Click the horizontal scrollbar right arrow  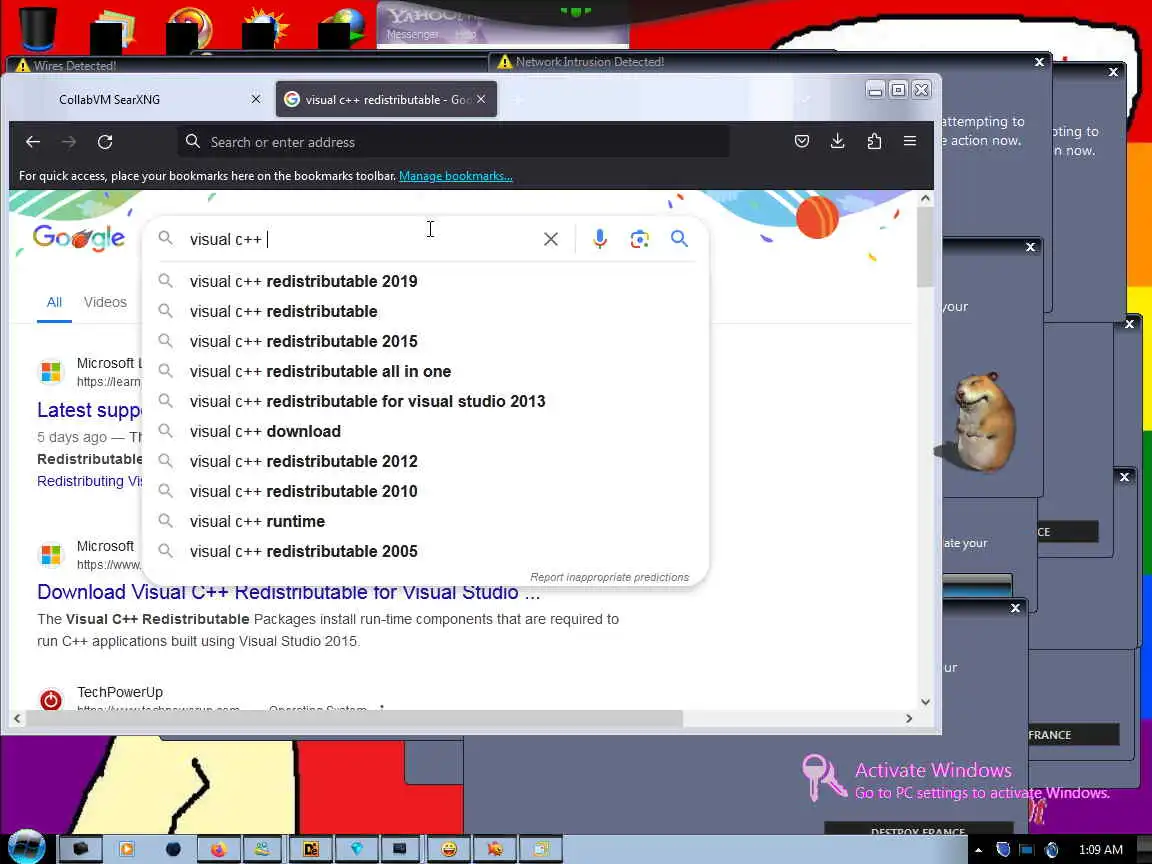(x=909, y=719)
